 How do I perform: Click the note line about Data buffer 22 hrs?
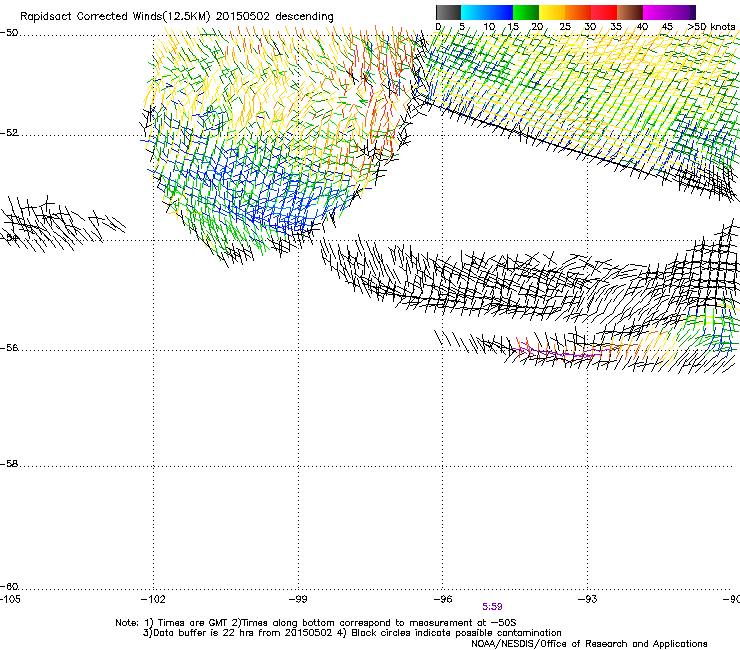pos(352,633)
